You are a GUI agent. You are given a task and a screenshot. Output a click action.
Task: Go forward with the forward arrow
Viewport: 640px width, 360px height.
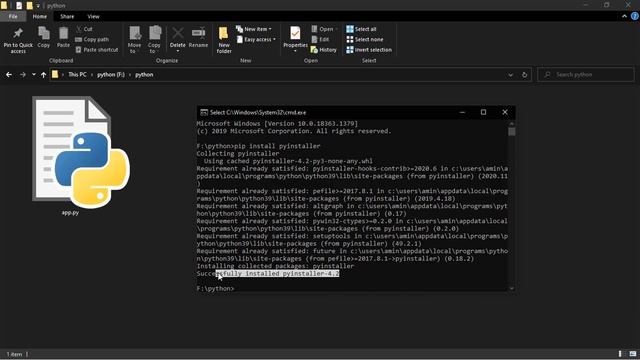pos(22,75)
